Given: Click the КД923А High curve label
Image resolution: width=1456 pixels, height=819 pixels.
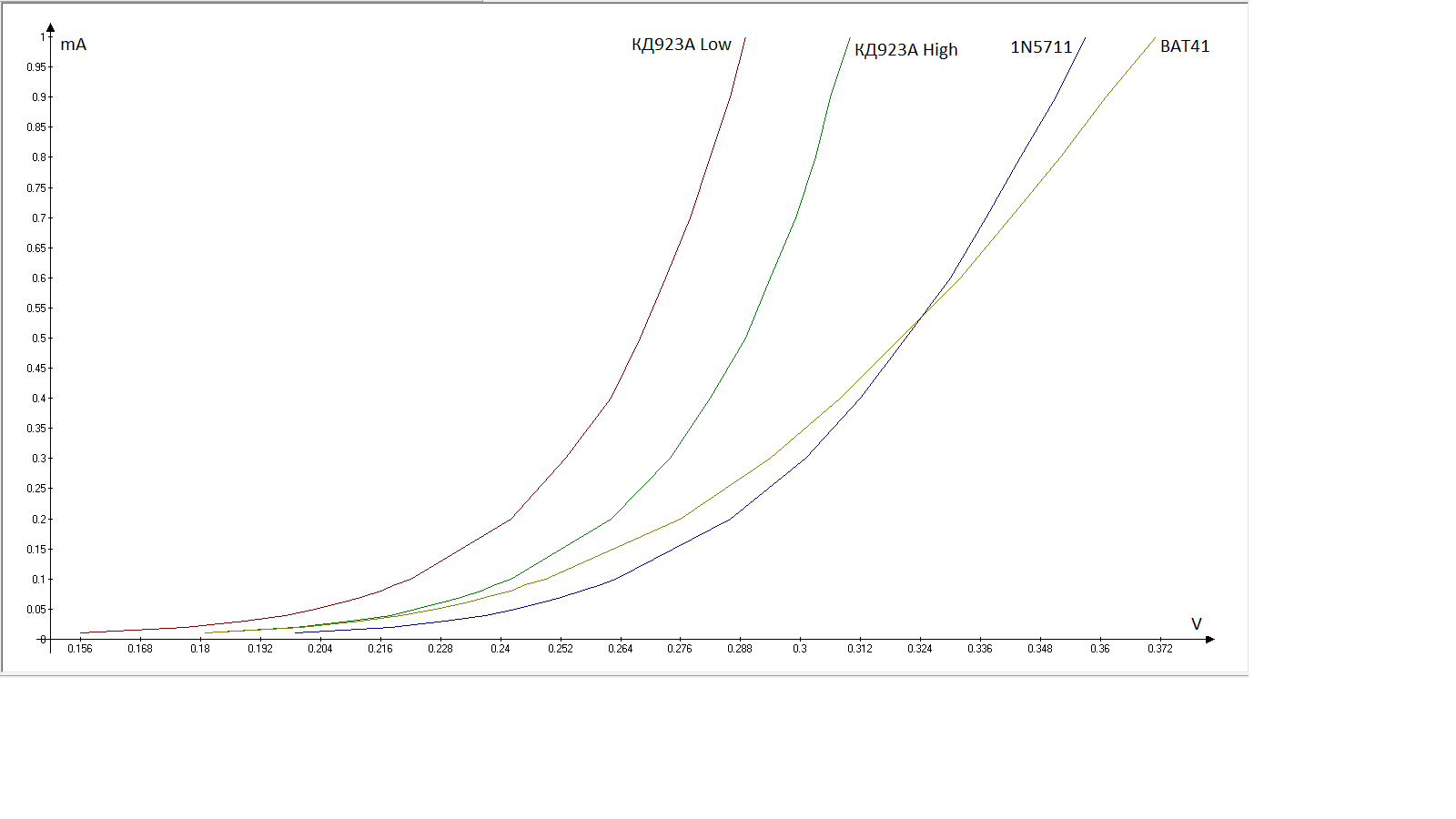Looking at the screenshot, I should click(x=905, y=50).
